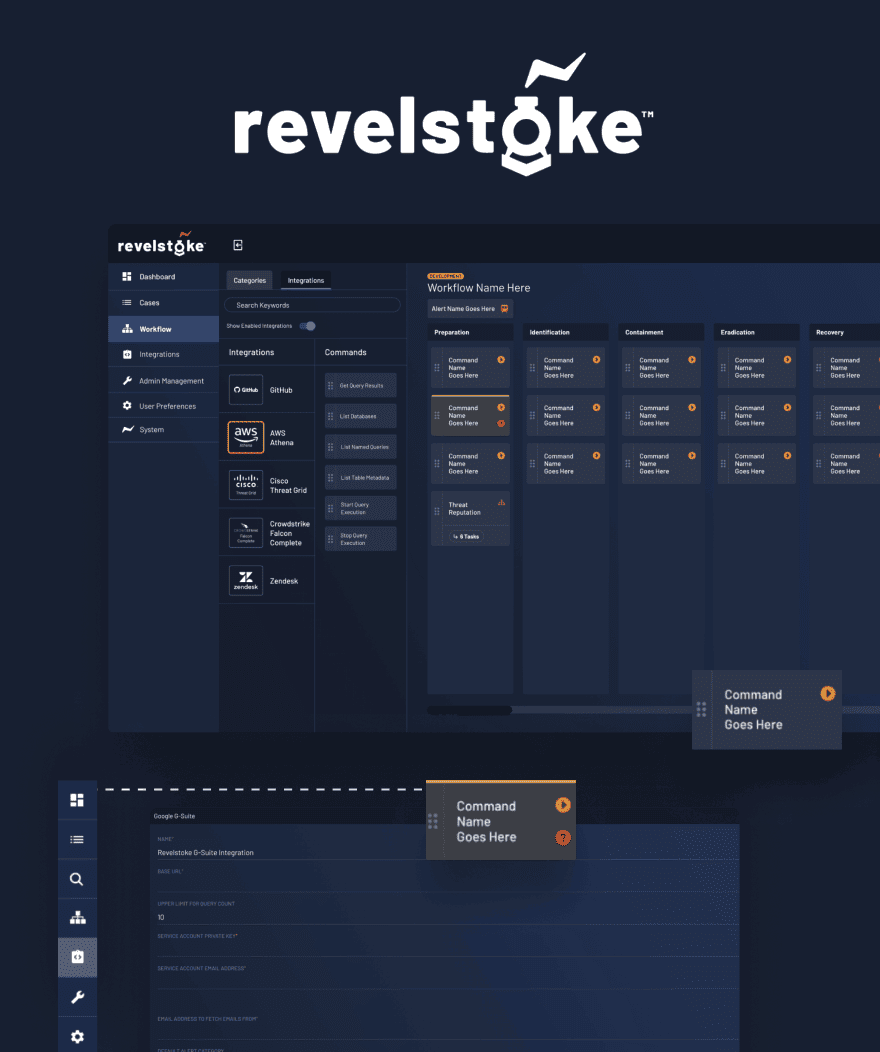Image resolution: width=880 pixels, height=1052 pixels.
Task: Click the search magnifier icon in the icon rail
Action: coord(77,878)
